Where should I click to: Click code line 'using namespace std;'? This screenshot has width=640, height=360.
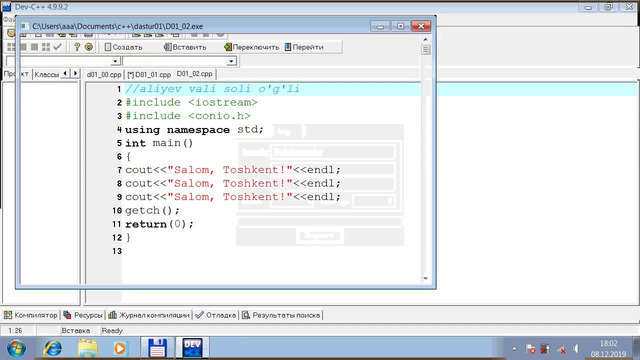(x=194, y=130)
